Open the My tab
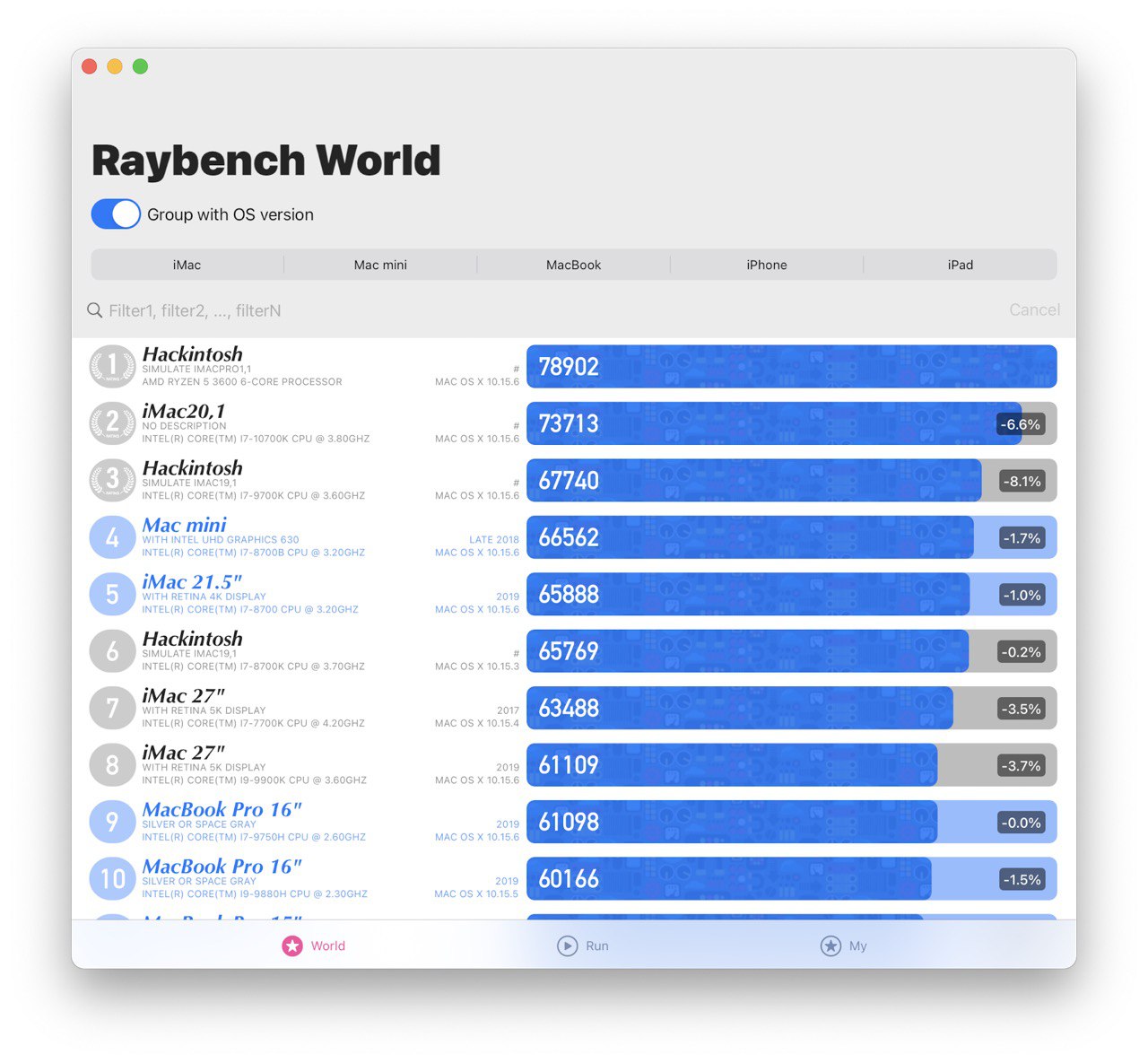Image resolution: width=1148 pixels, height=1063 pixels. pos(844,945)
